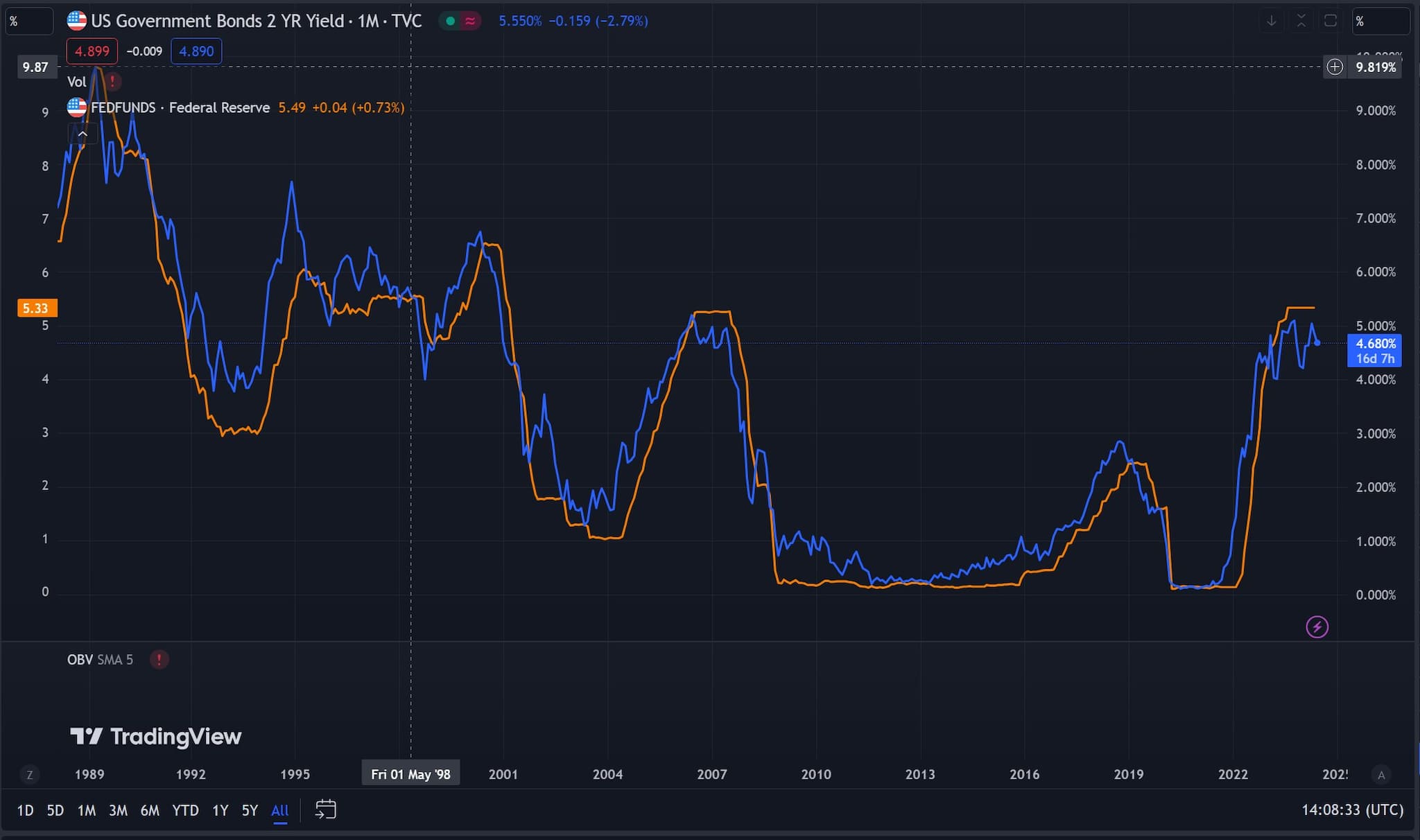Screen dimensions: 1420x840
Task: Click the 5.550% last value in header
Action: (520, 21)
